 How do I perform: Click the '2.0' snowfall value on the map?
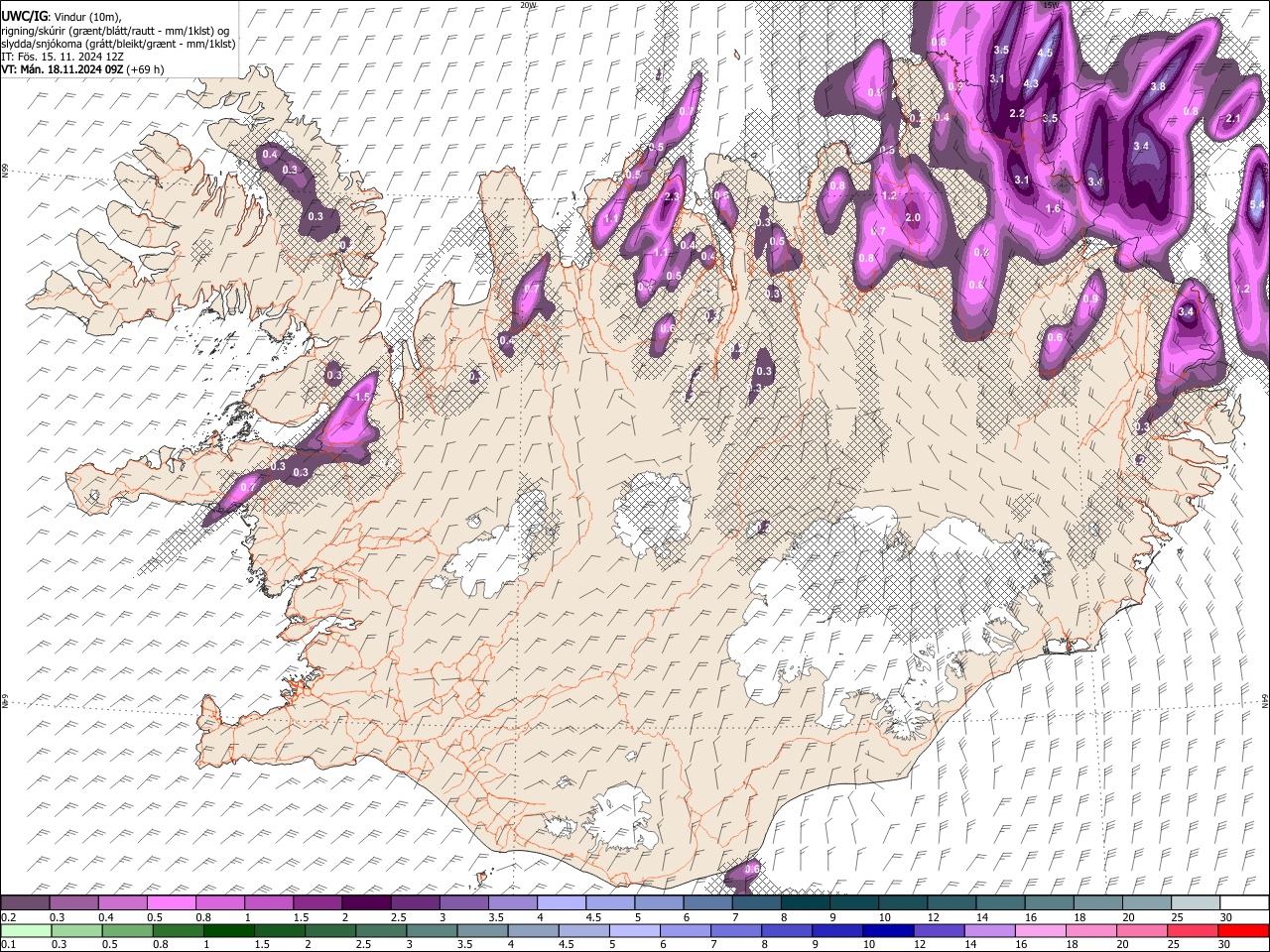click(x=913, y=218)
